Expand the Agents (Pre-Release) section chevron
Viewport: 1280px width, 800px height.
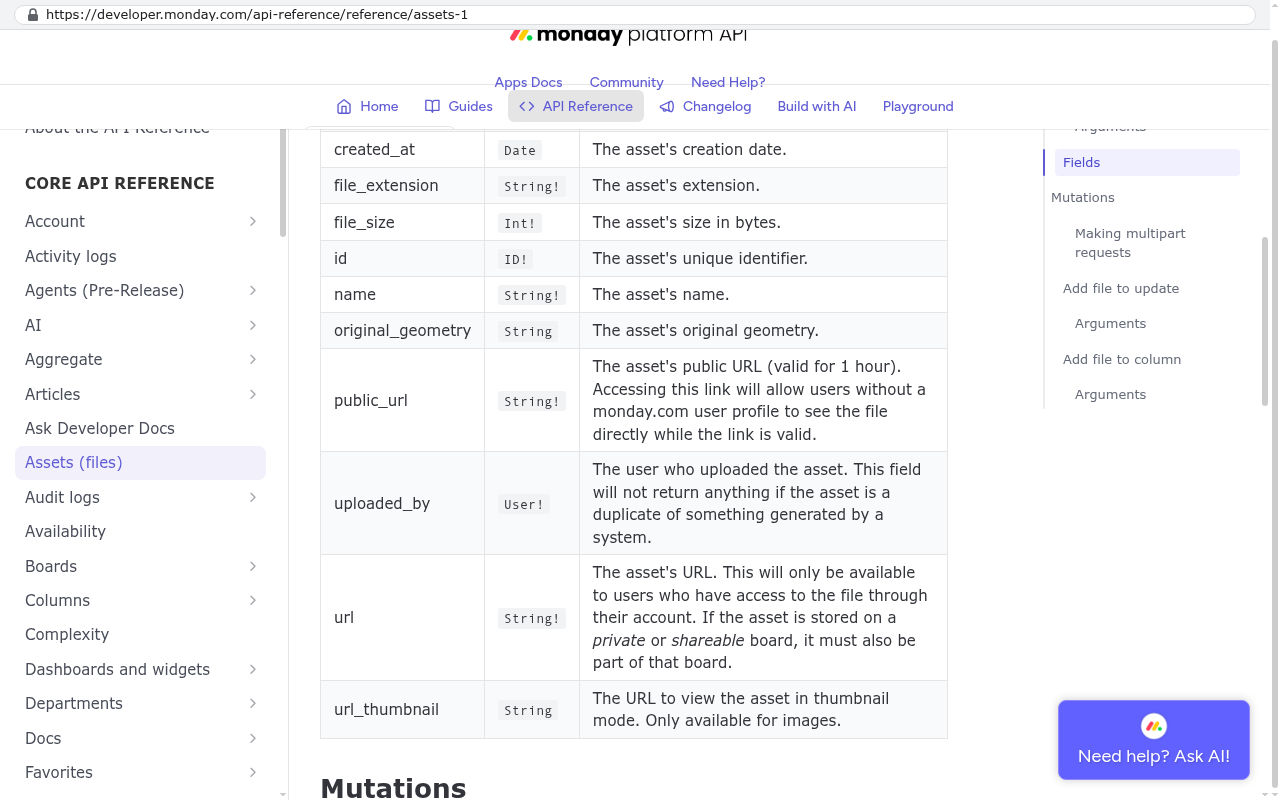point(253,290)
